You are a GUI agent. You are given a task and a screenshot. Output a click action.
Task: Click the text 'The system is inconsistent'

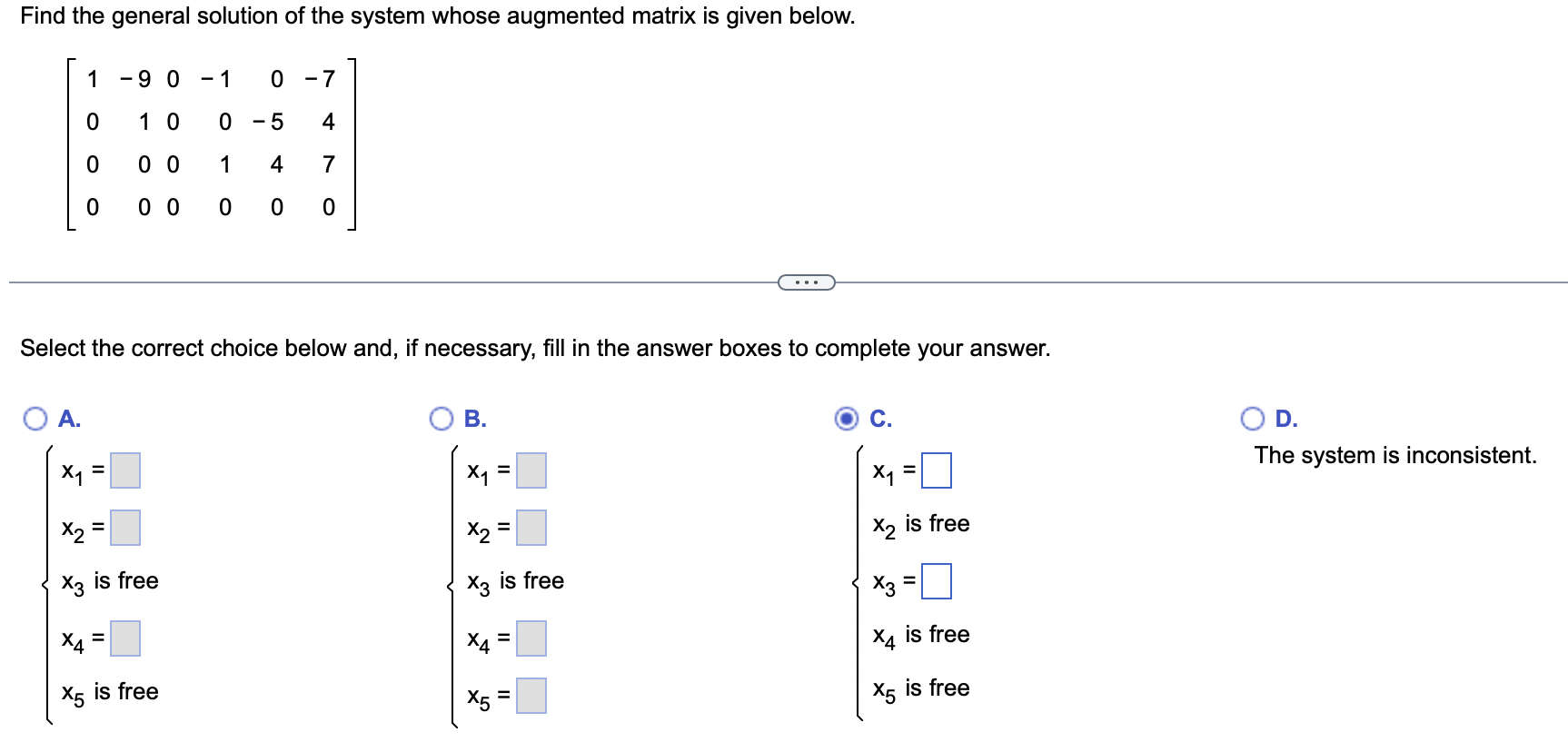(x=1395, y=455)
